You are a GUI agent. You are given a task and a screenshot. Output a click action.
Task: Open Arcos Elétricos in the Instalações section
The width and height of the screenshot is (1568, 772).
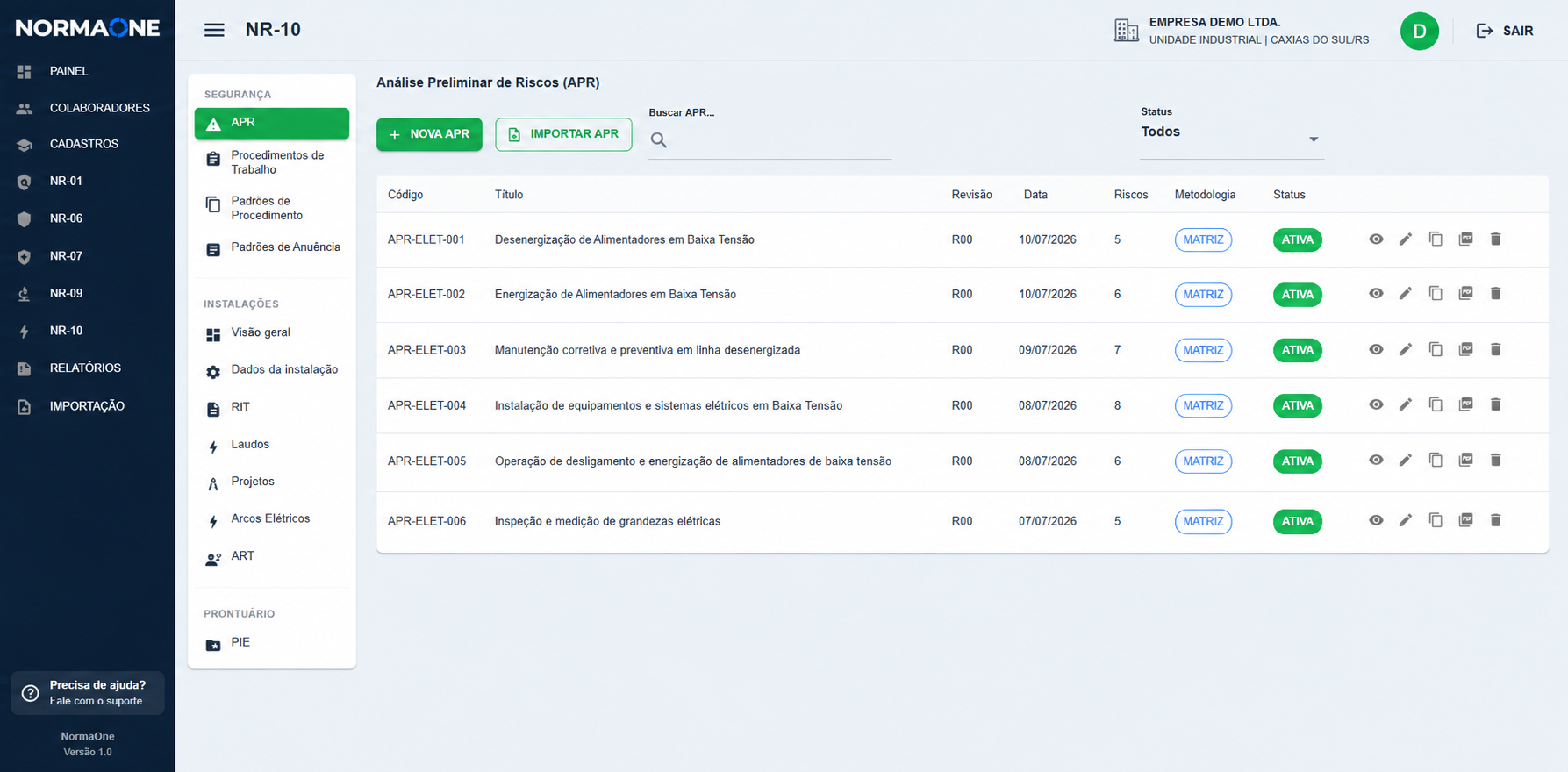[x=272, y=519]
